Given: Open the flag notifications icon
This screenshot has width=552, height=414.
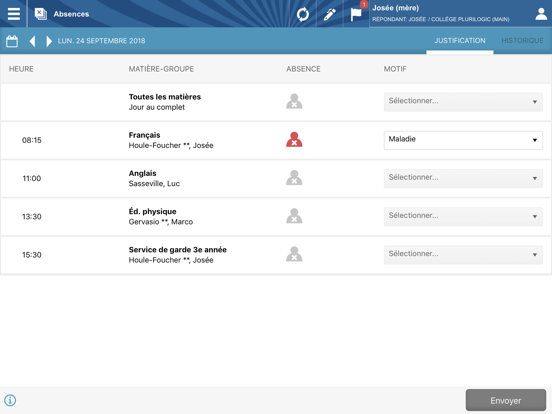Looking at the screenshot, I should click(x=356, y=14).
